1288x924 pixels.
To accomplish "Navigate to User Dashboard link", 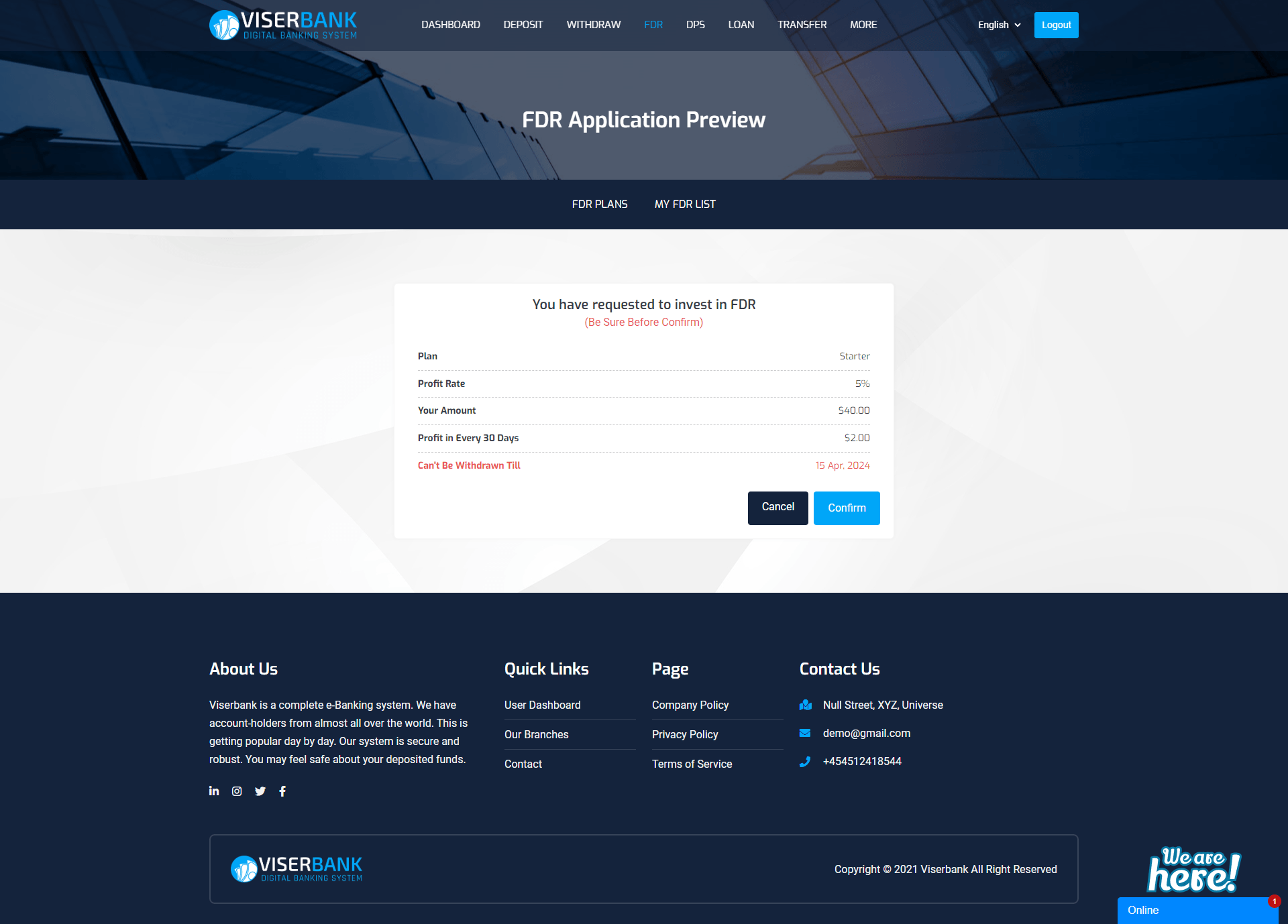I will click(542, 705).
